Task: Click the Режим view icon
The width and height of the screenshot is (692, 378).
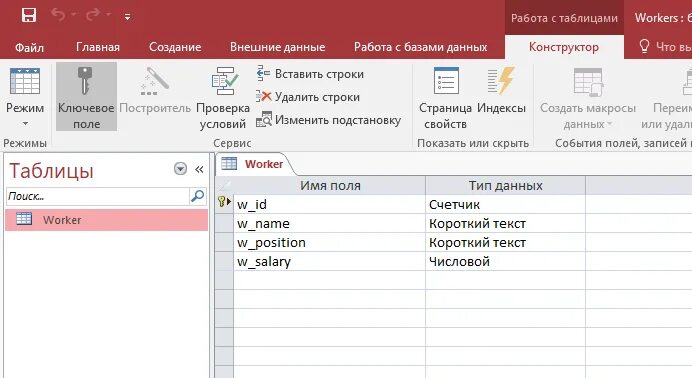Action: [25, 81]
